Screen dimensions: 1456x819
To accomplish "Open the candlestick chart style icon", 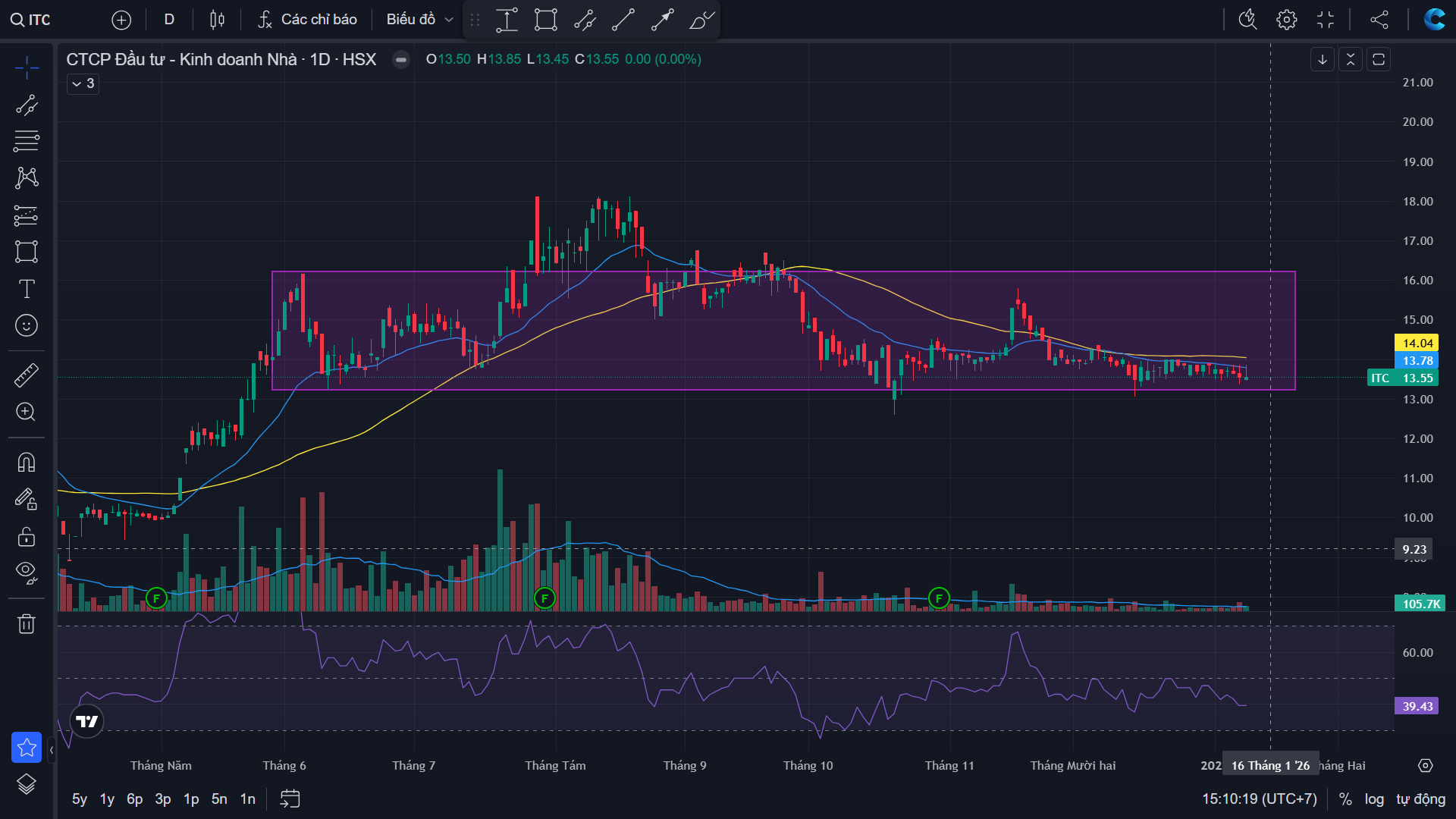I will [x=217, y=20].
